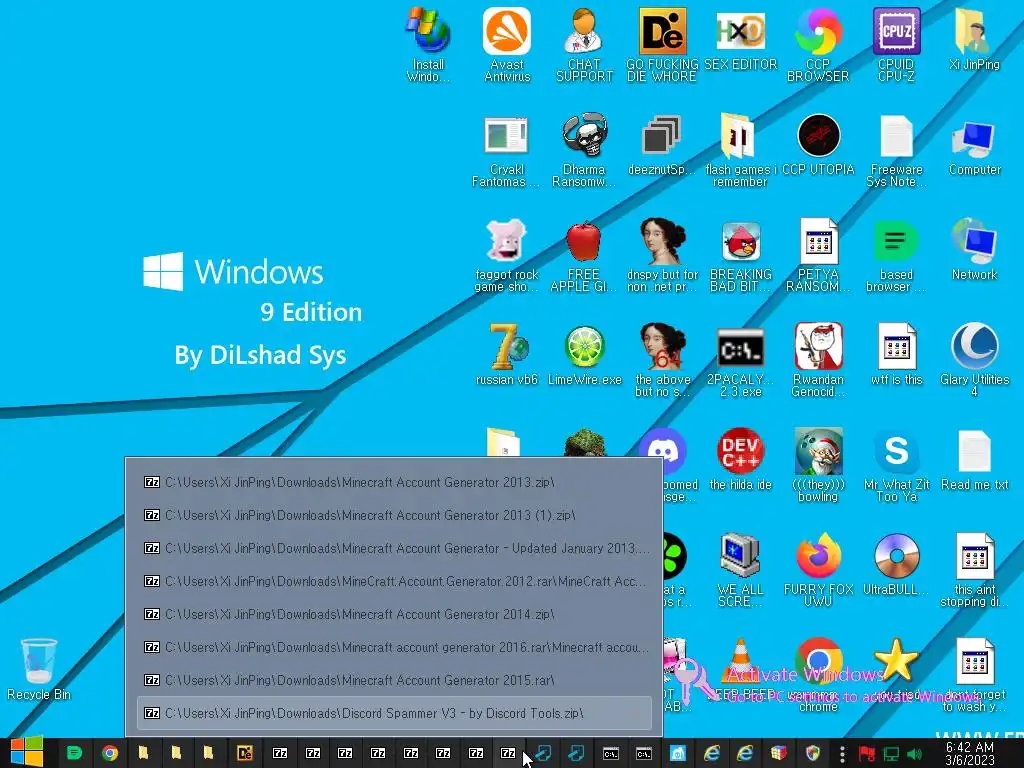Launch Glary Utilities 4 from the desktop

pos(974,360)
